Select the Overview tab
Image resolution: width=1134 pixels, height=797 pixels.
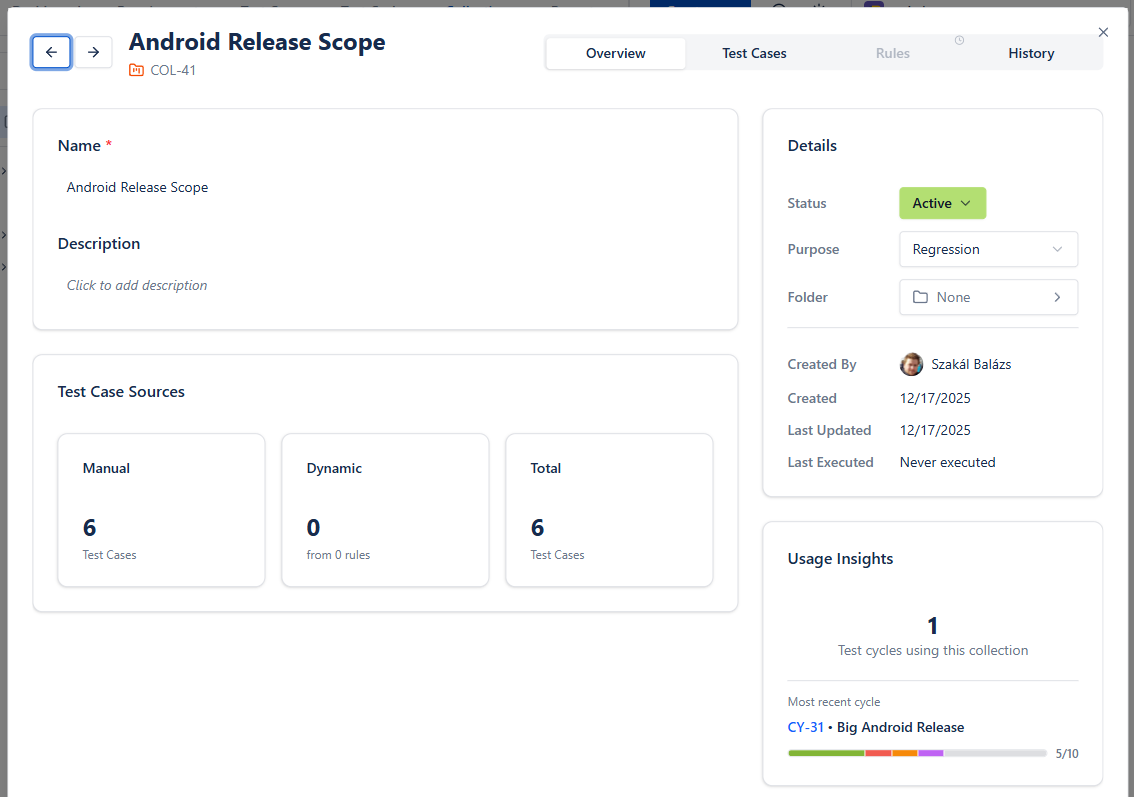pos(615,53)
